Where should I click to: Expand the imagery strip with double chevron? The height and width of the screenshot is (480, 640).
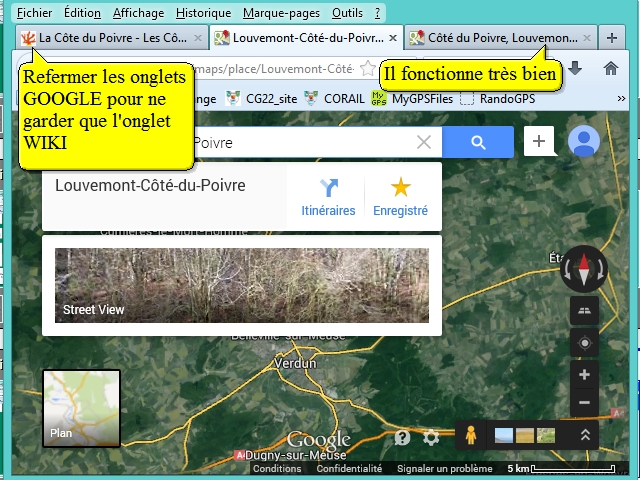pyautogui.click(x=585, y=435)
